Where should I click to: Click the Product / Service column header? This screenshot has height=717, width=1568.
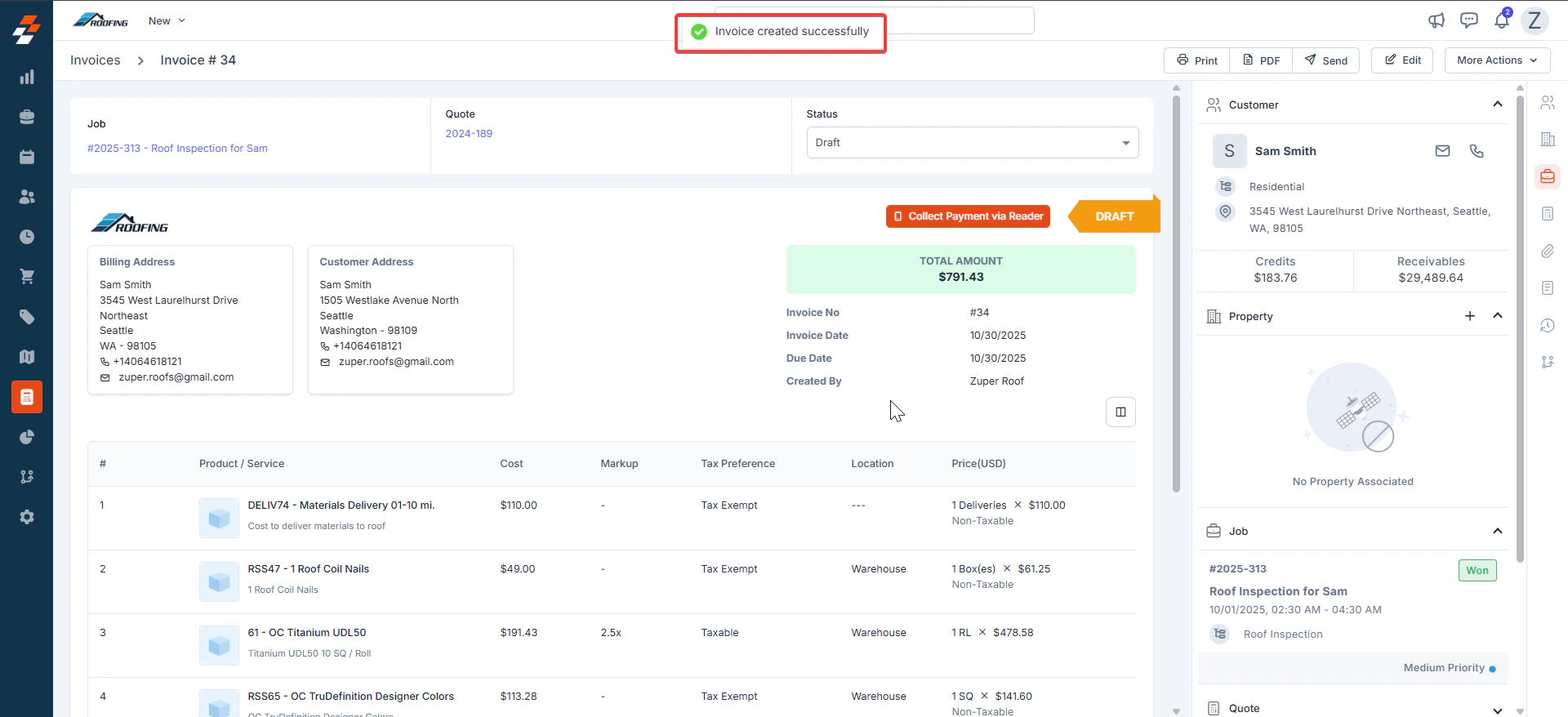coord(242,464)
